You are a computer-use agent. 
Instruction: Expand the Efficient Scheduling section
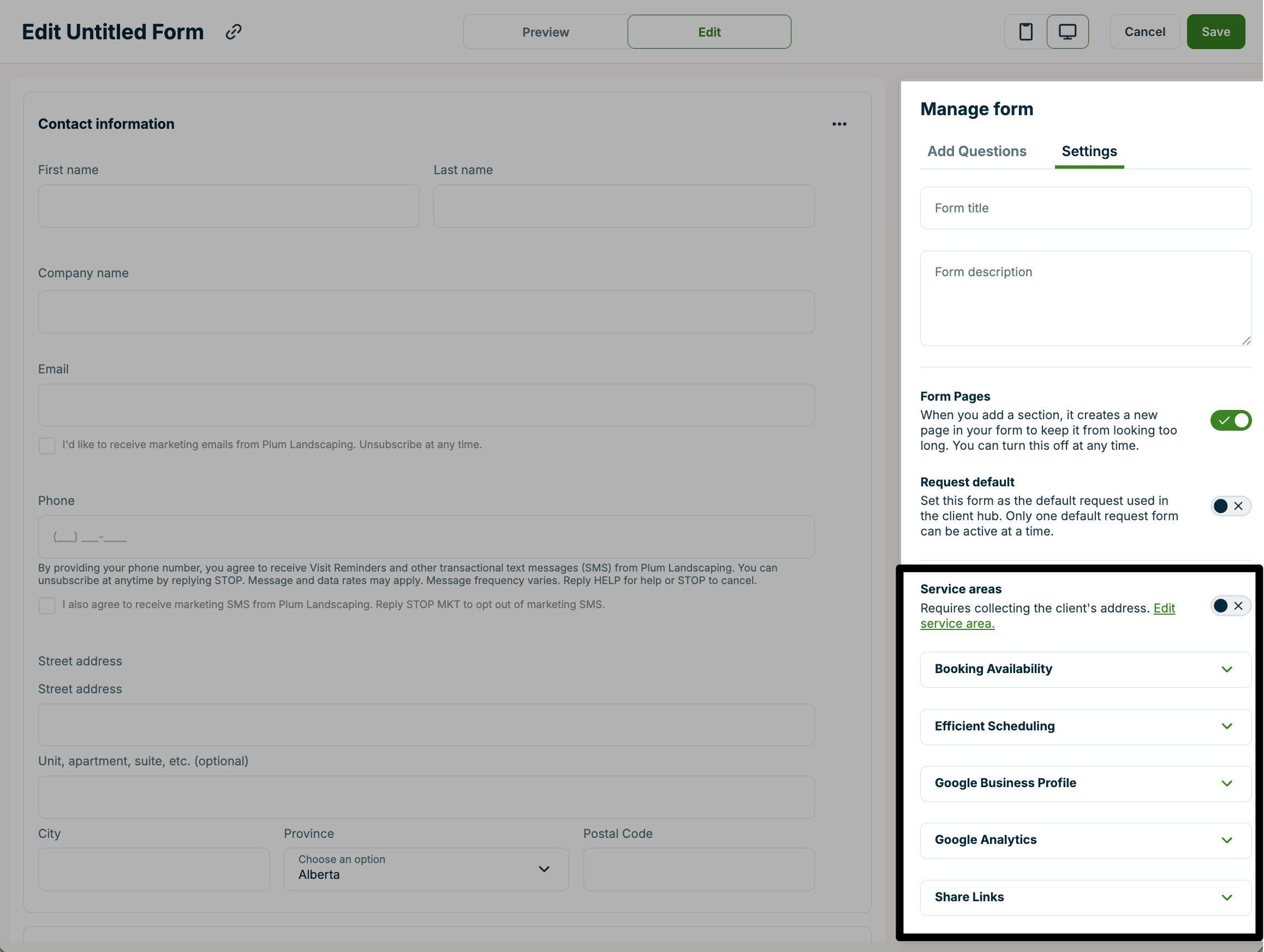tap(1085, 727)
